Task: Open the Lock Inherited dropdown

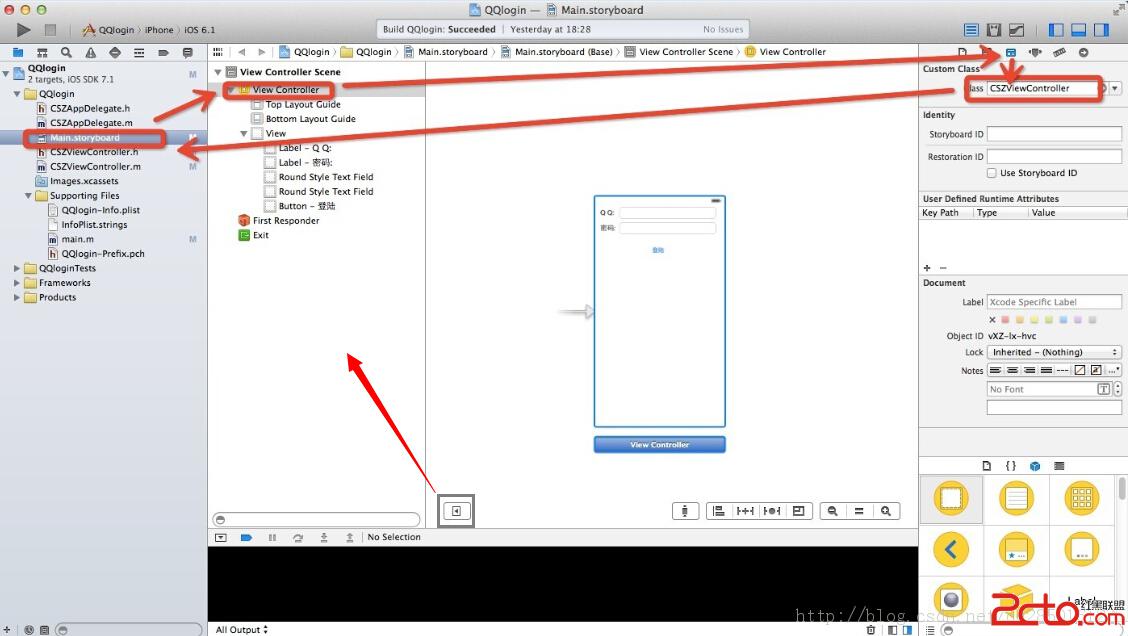Action: coord(1054,353)
